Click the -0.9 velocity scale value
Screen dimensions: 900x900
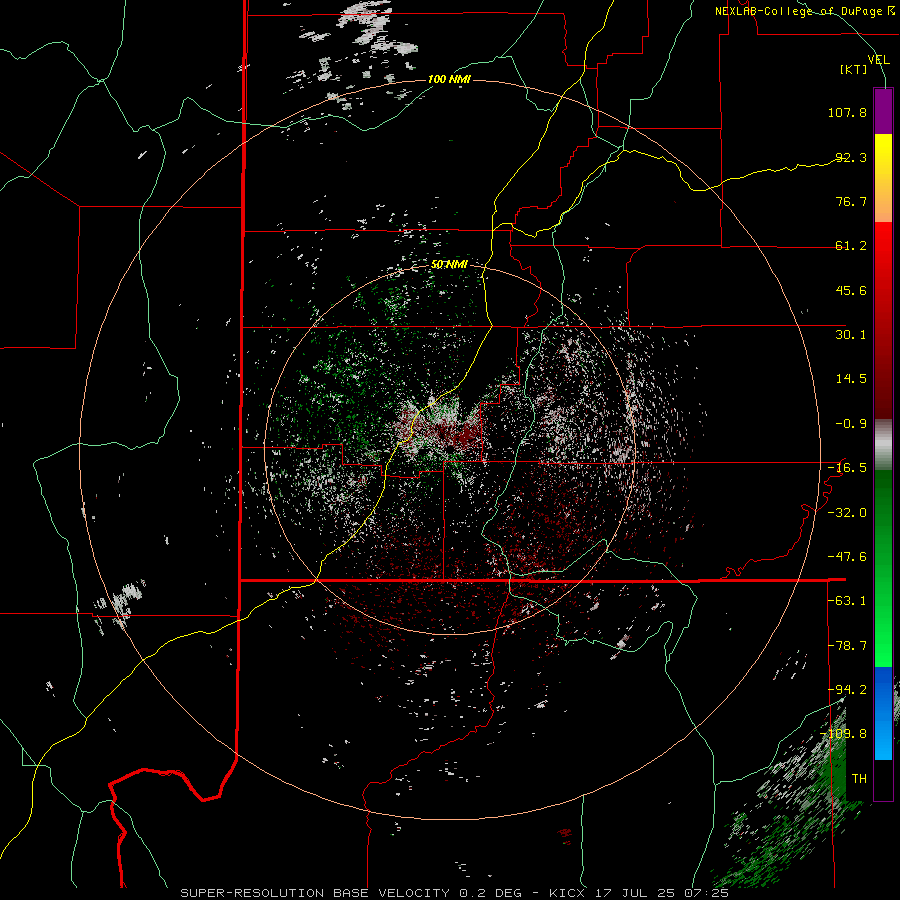click(851, 424)
